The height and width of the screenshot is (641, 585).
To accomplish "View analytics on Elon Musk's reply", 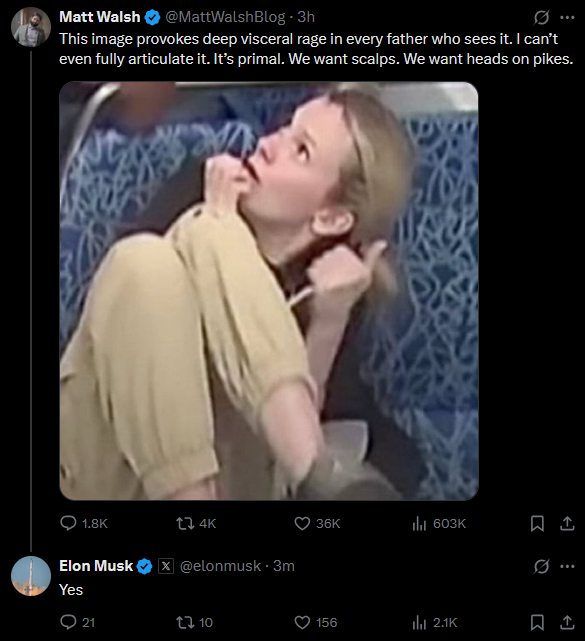I will tap(435, 622).
